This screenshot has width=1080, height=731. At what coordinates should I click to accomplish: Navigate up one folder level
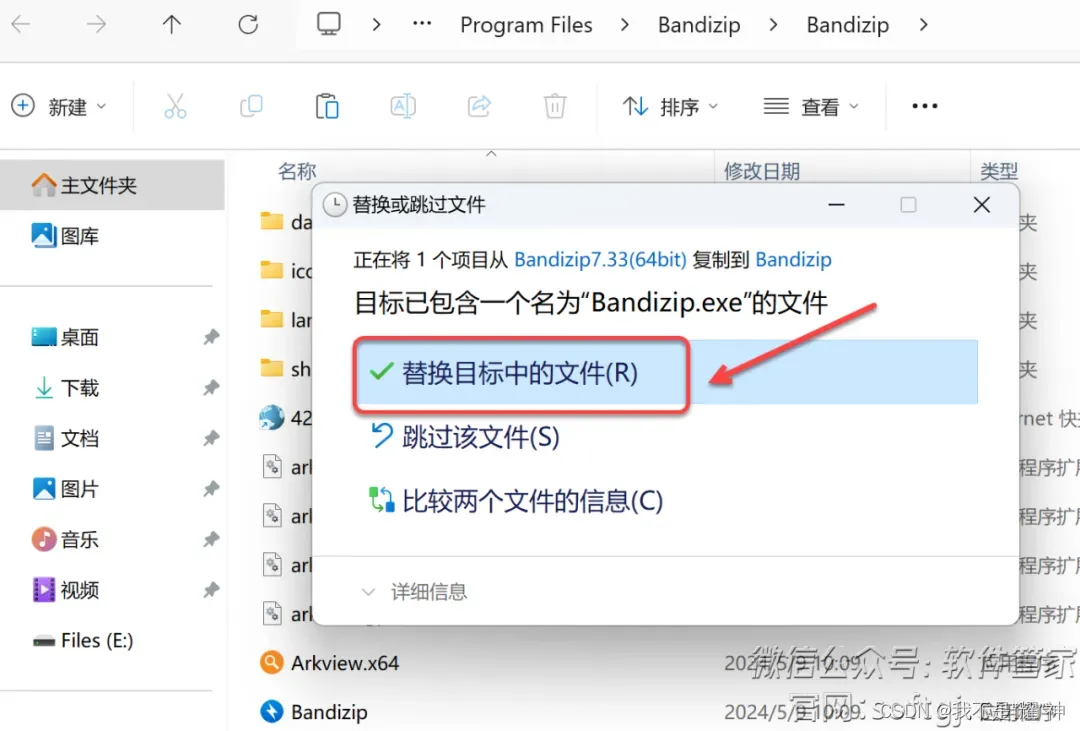(172, 25)
